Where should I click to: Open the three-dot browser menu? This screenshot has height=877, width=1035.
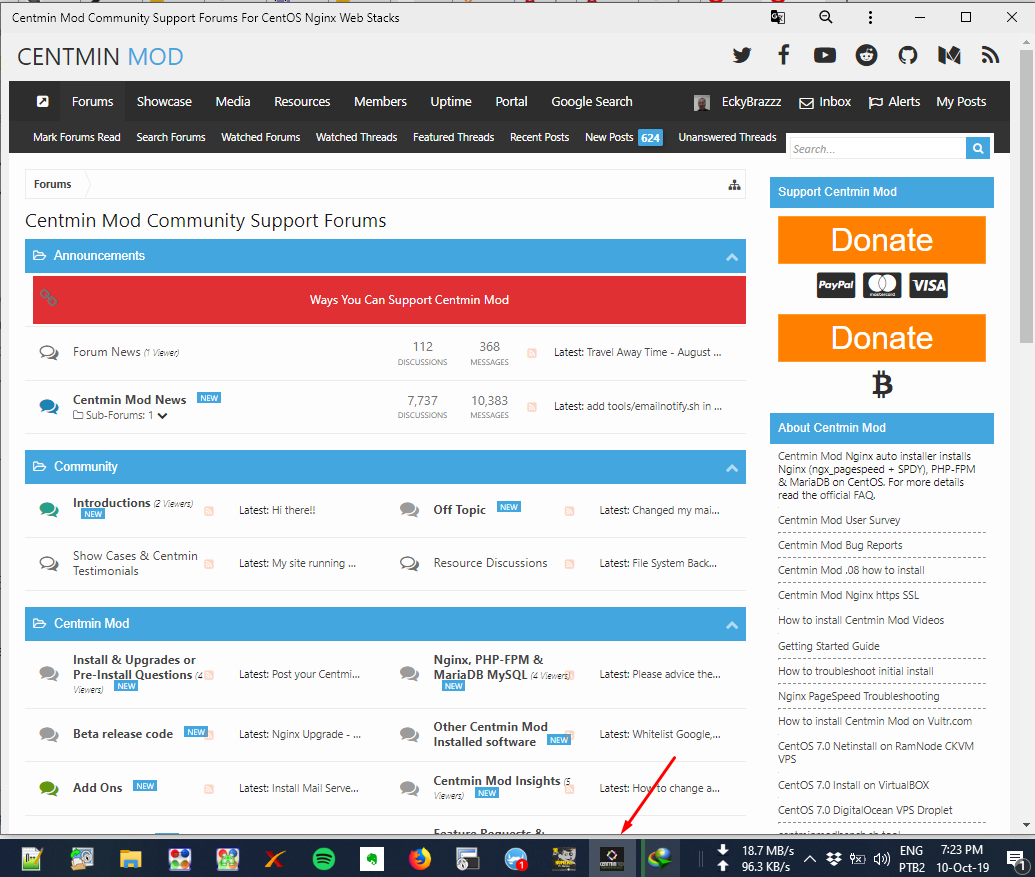870,18
